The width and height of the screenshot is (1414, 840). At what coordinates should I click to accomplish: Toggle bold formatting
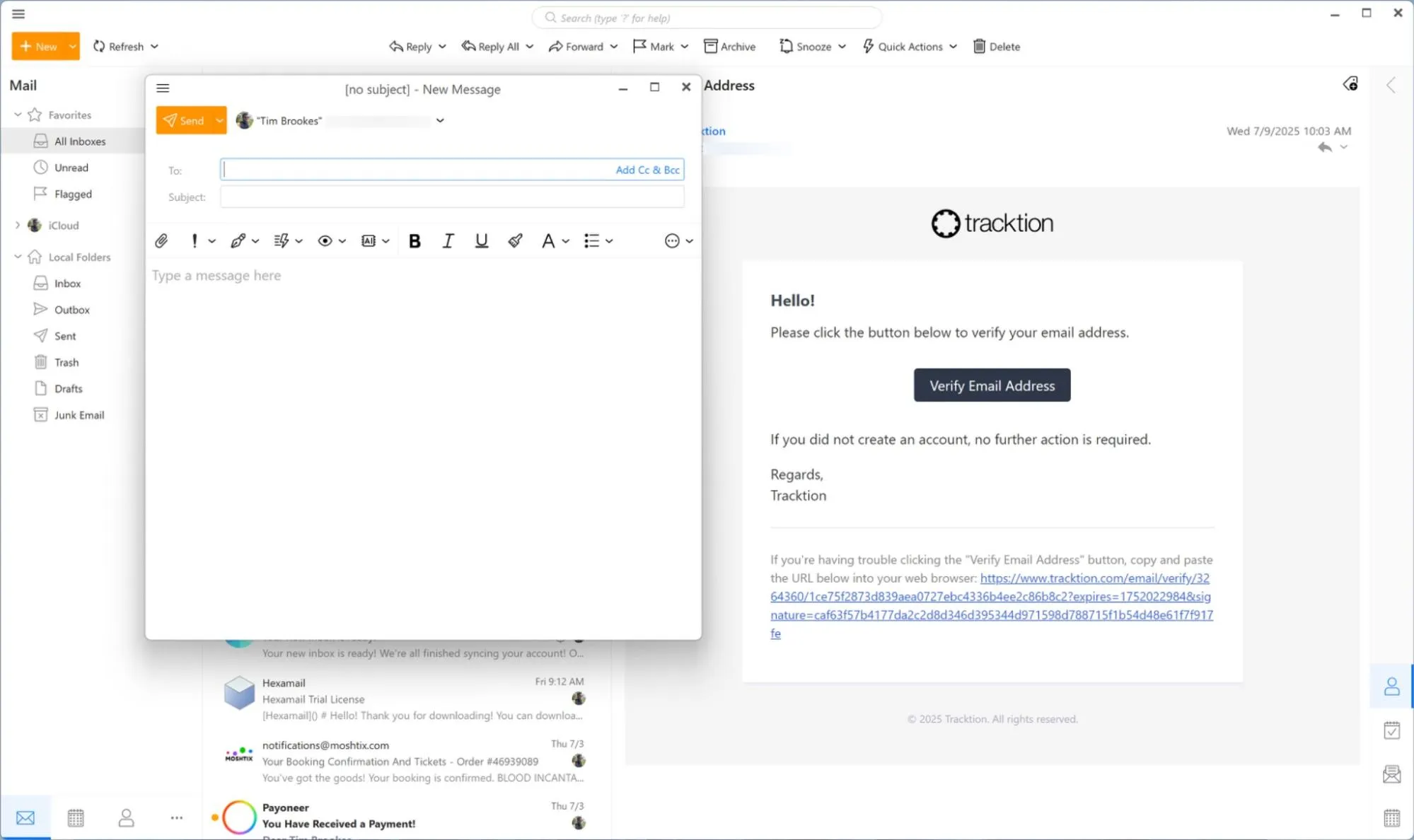pyautogui.click(x=415, y=240)
